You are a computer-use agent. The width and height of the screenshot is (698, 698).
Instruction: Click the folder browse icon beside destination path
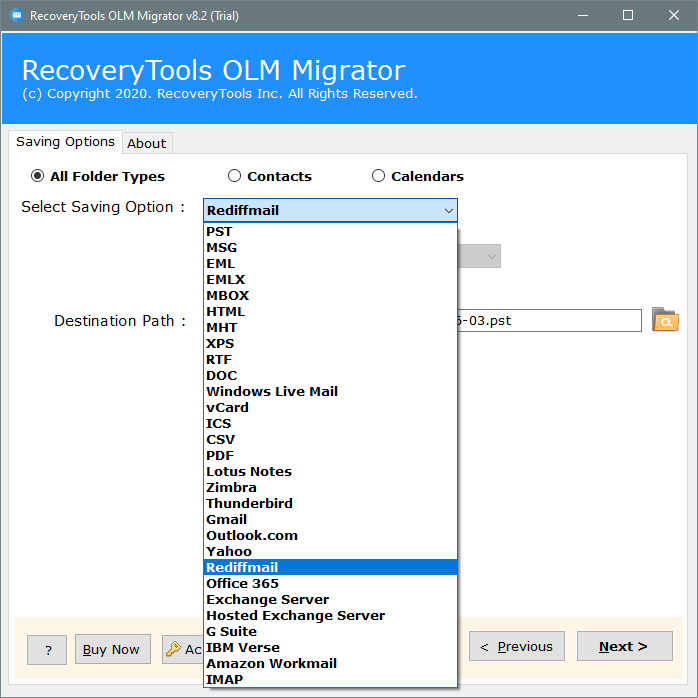[665, 320]
